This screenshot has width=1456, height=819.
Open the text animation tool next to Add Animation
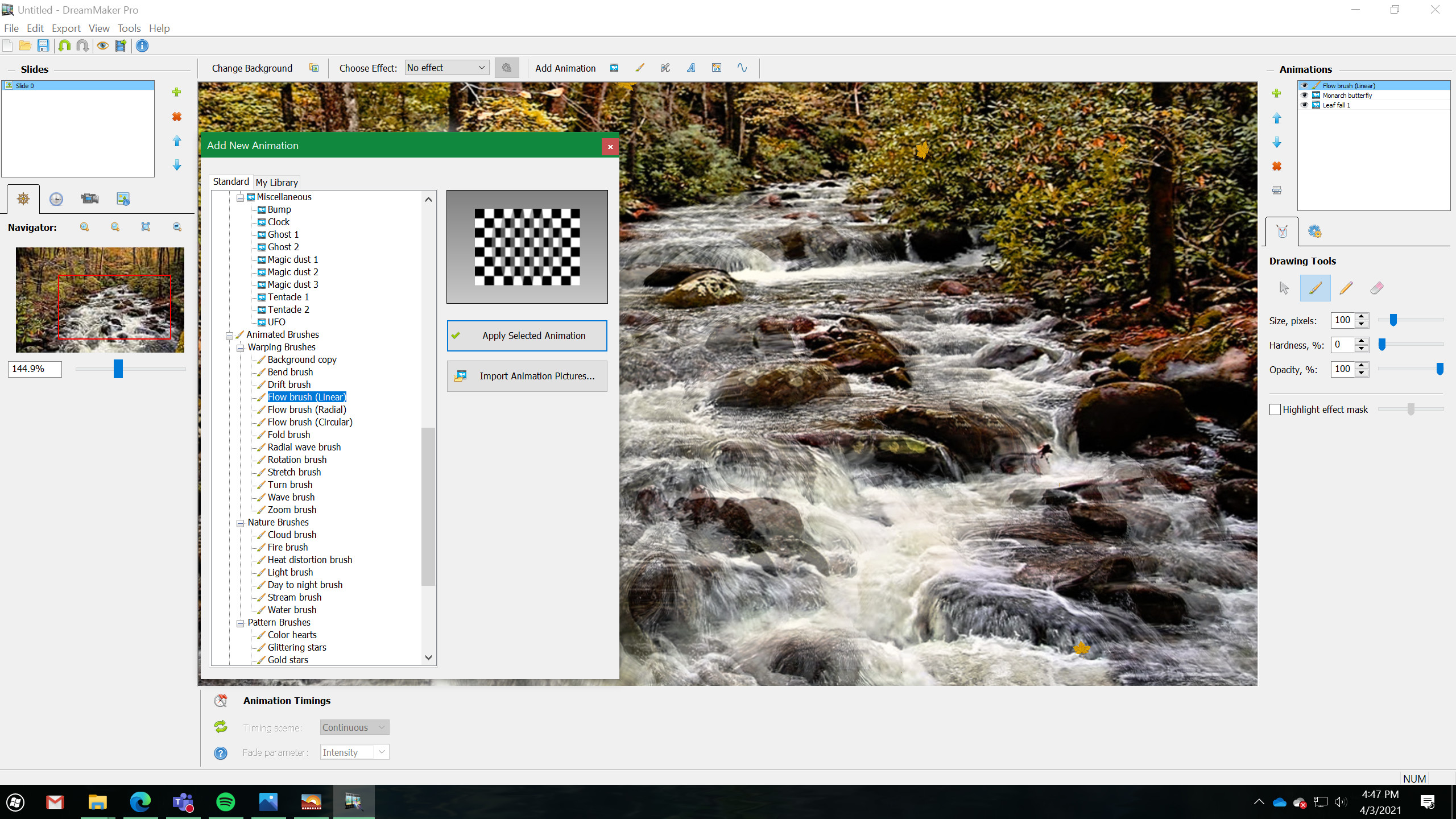[x=690, y=68]
